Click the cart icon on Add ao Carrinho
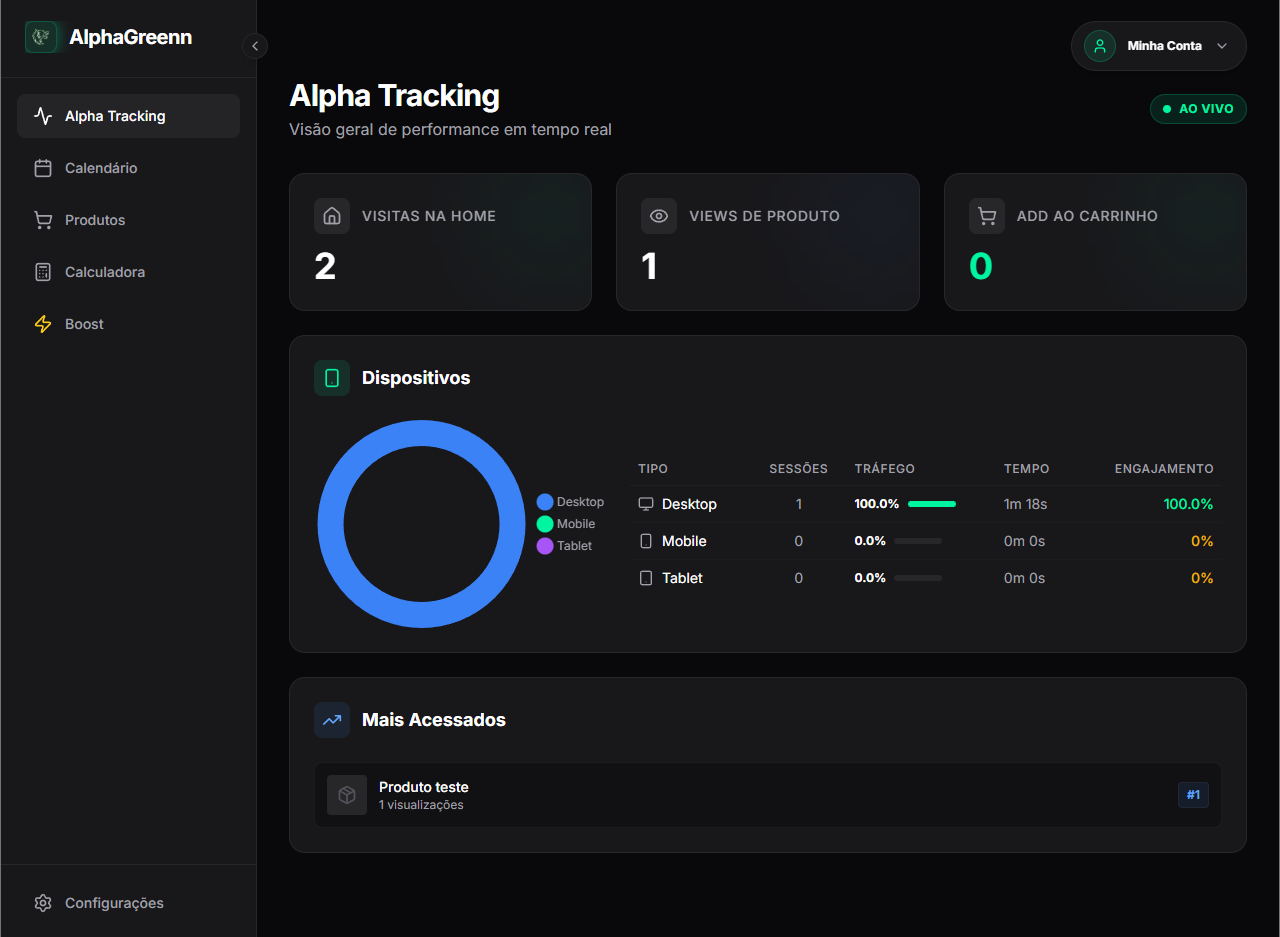1280x937 pixels. 986,215
